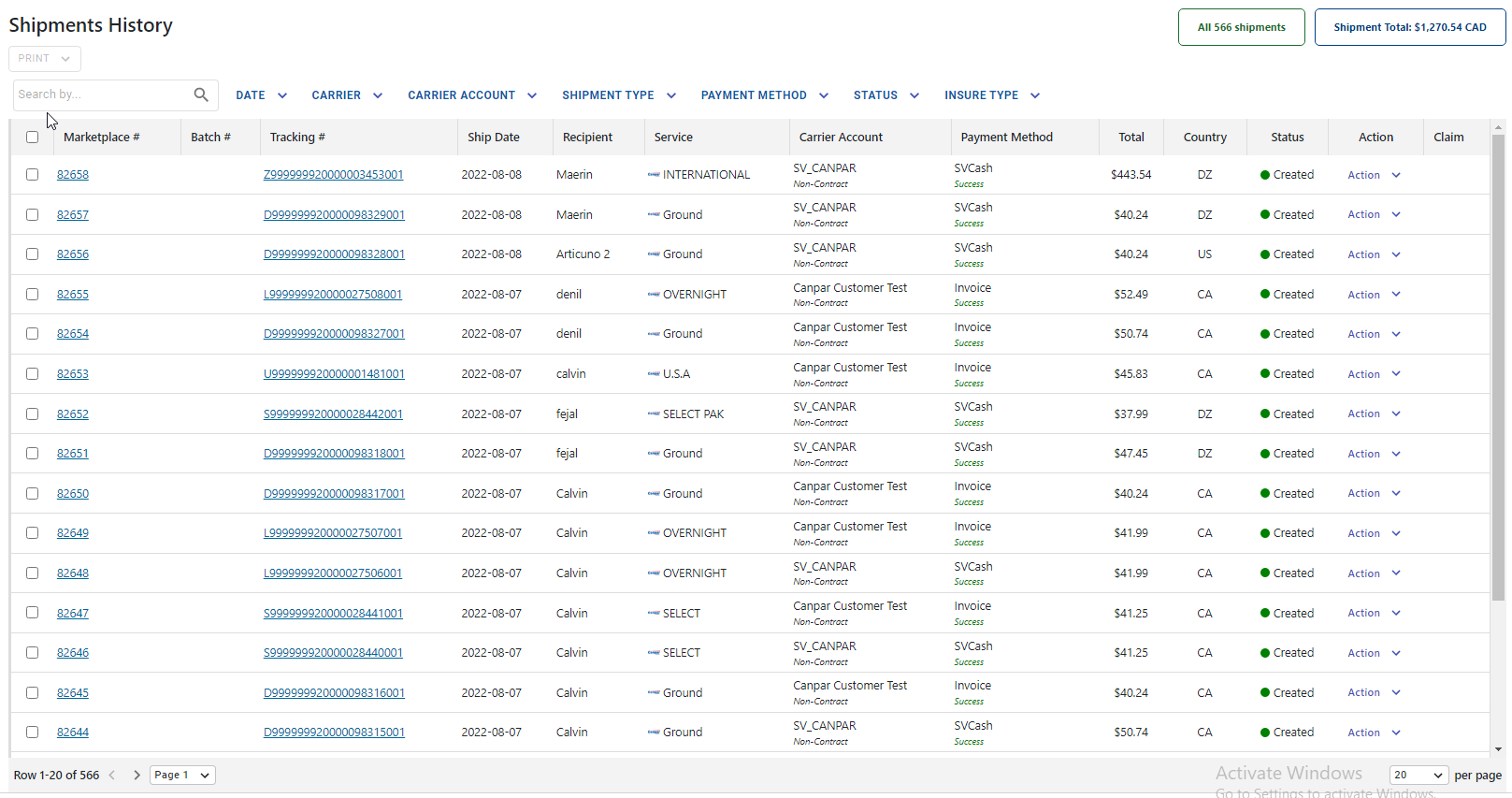This screenshot has height=798, width=1512.
Task: Select checkbox for shipment 82648
Action: [33, 573]
